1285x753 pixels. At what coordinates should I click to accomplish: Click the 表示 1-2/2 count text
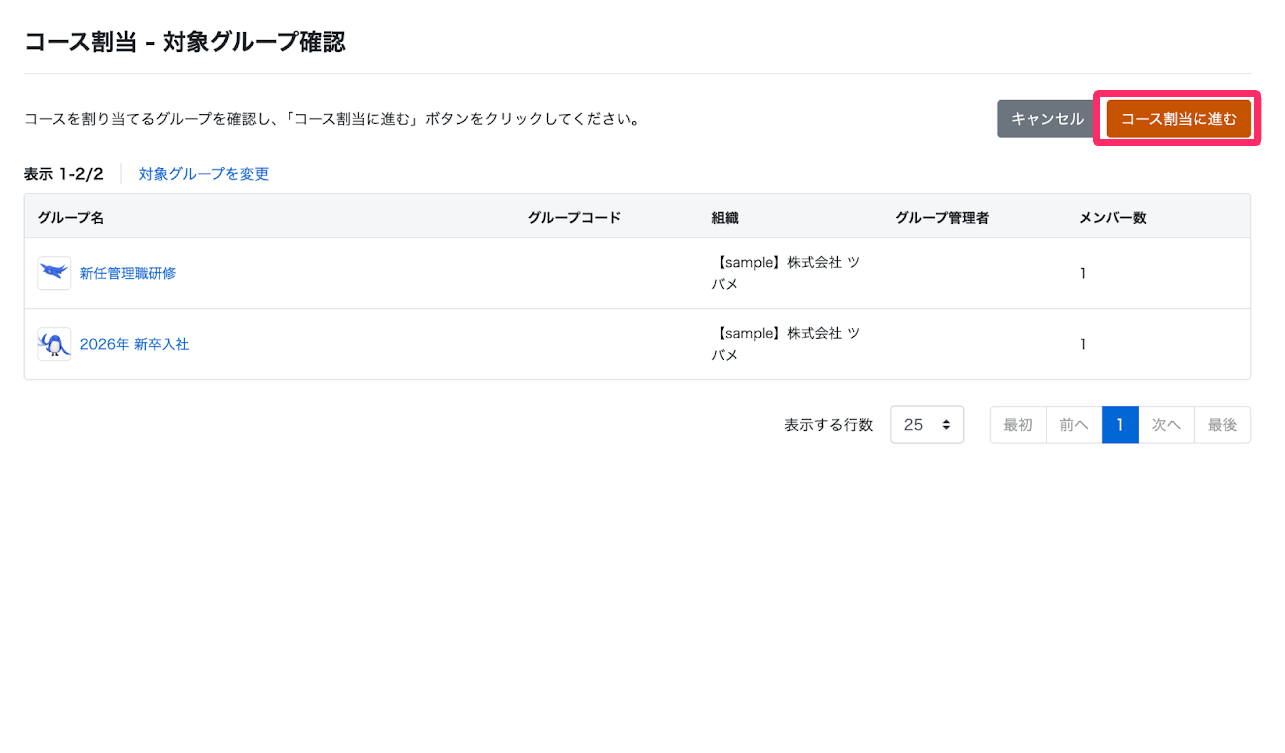(x=64, y=174)
